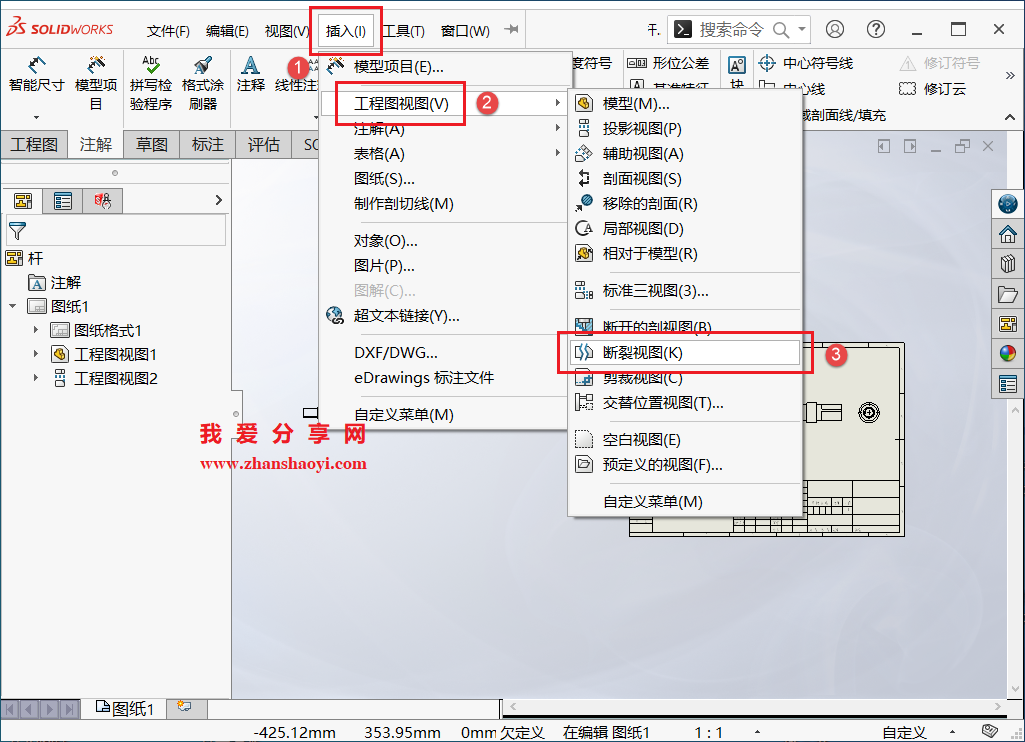Expand the 图纸1 tree node
Screen dimensions: 1025x742
[x=14, y=306]
